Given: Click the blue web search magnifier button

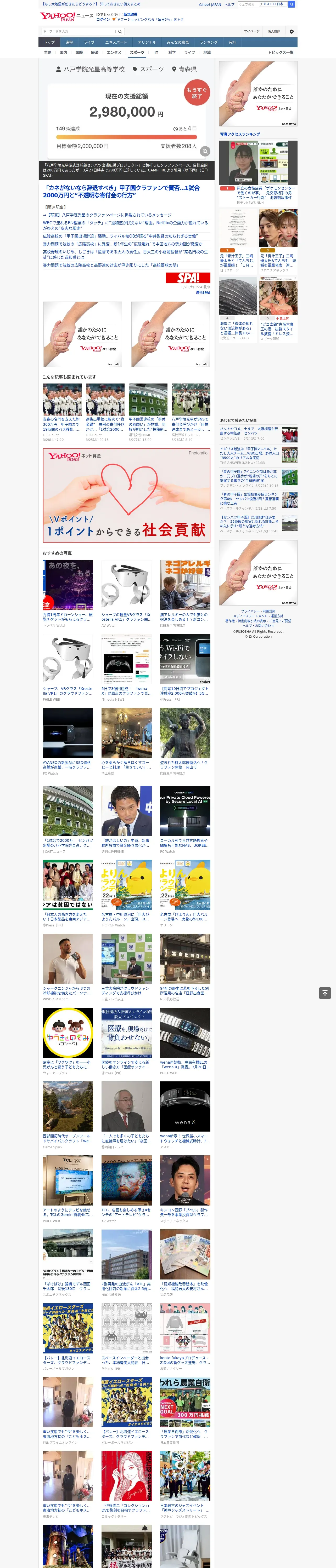Looking at the screenshot, I should [292, 4].
